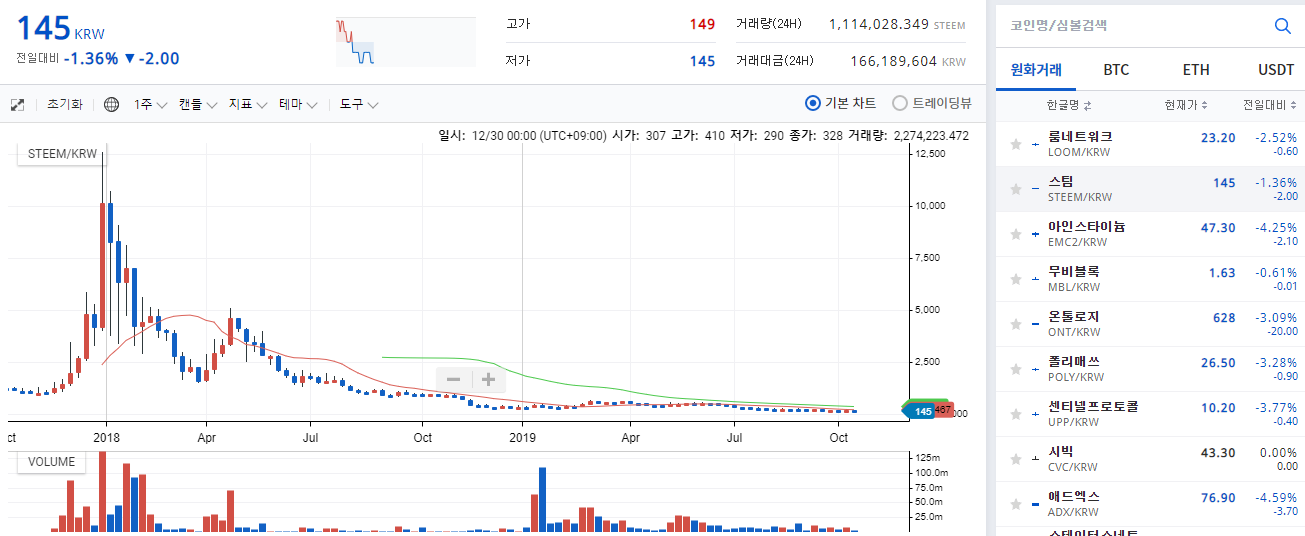Viewport: 1305px width, 536px height.
Task: Star 센티넬프로토콜 UPP/KRW as favorite
Action: (x=1016, y=414)
